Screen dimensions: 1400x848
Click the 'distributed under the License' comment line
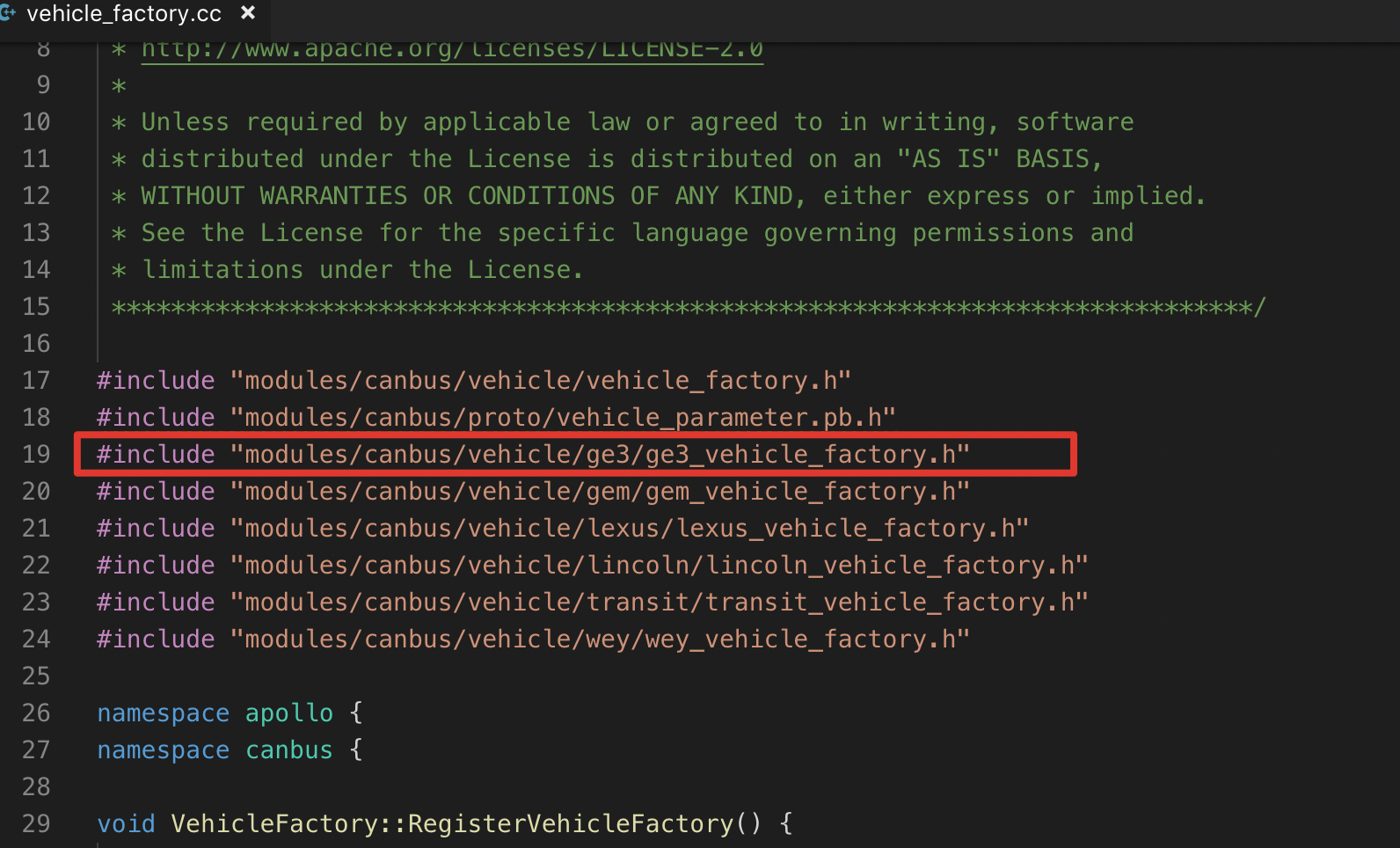click(x=608, y=159)
